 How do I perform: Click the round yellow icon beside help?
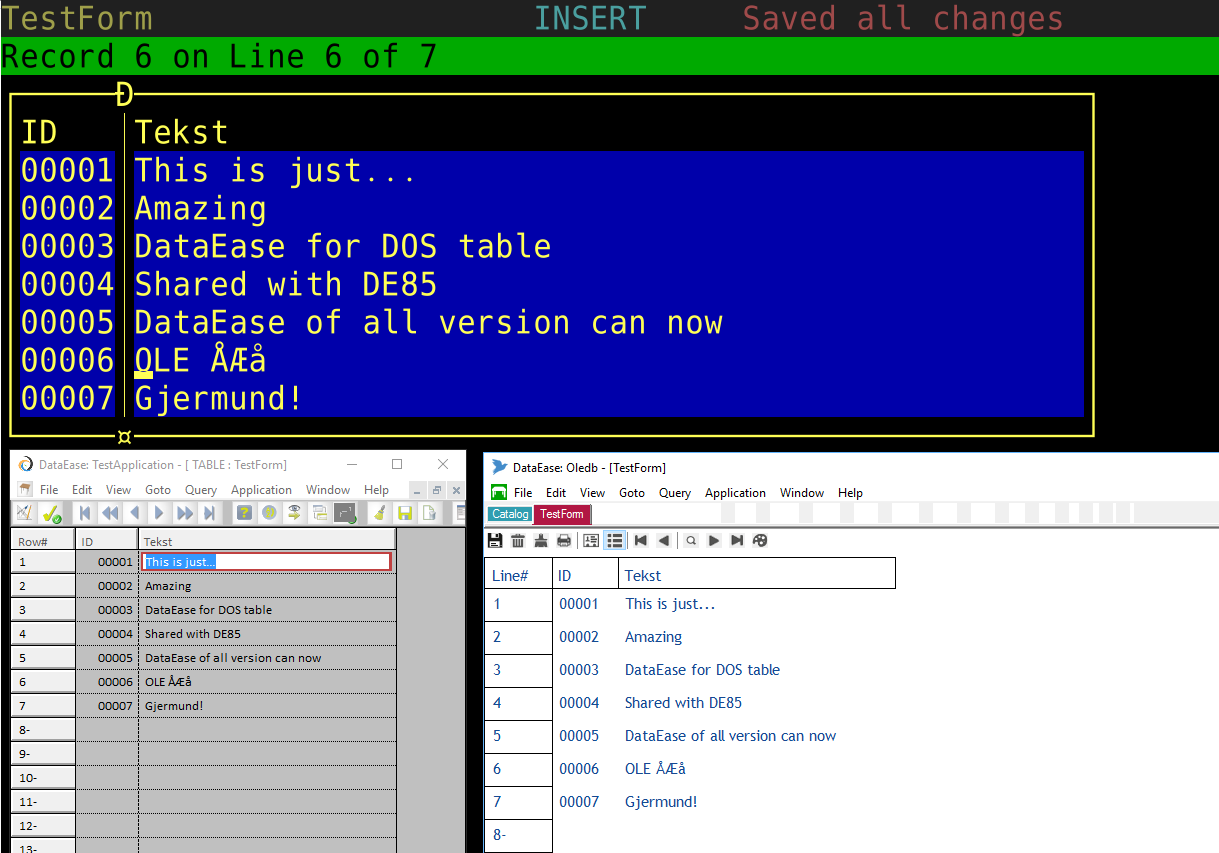tap(269, 513)
